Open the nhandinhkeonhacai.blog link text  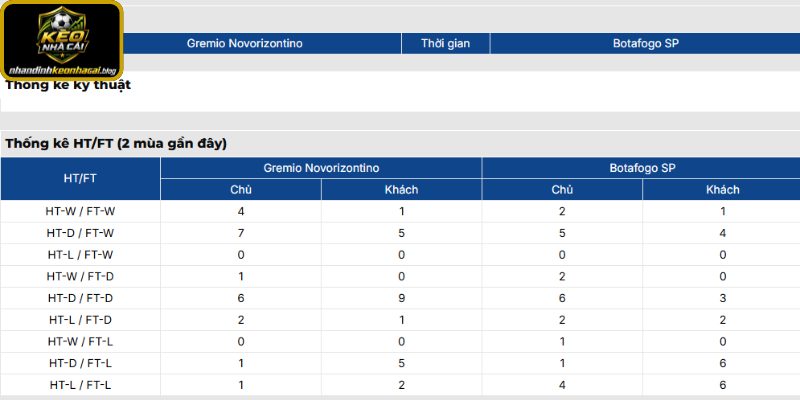click(62, 70)
